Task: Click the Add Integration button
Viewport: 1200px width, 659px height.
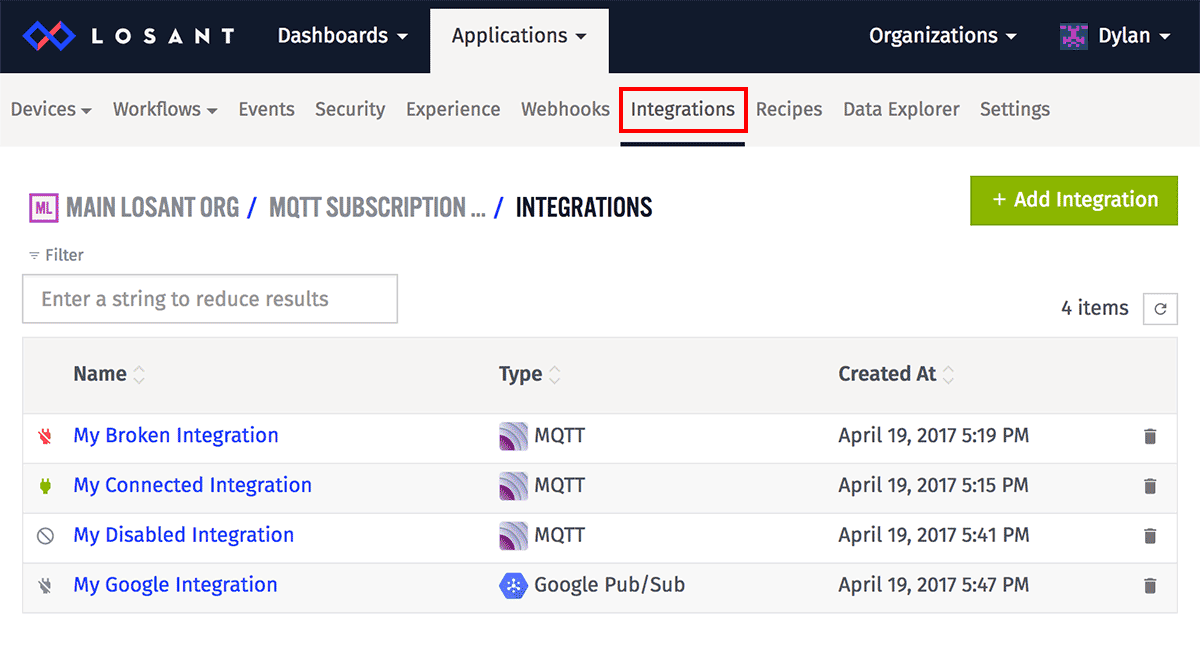Action: pyautogui.click(x=1073, y=200)
